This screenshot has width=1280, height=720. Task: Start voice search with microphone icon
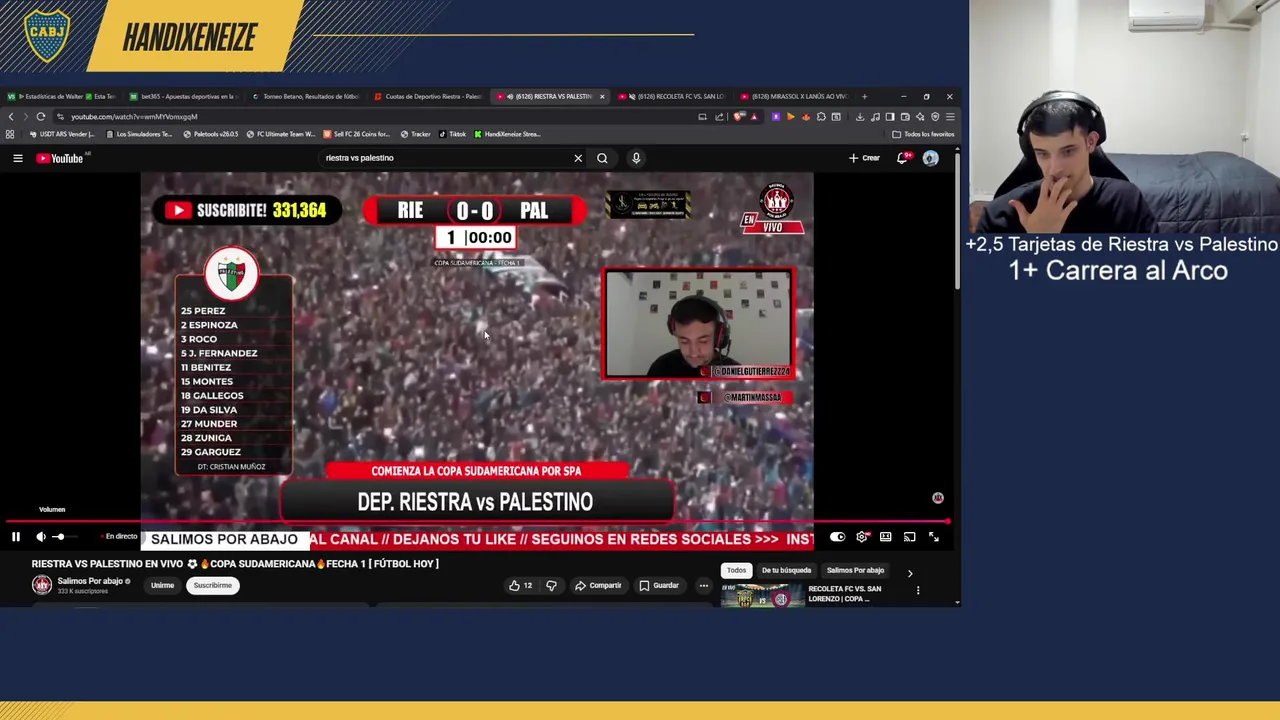[x=636, y=158]
